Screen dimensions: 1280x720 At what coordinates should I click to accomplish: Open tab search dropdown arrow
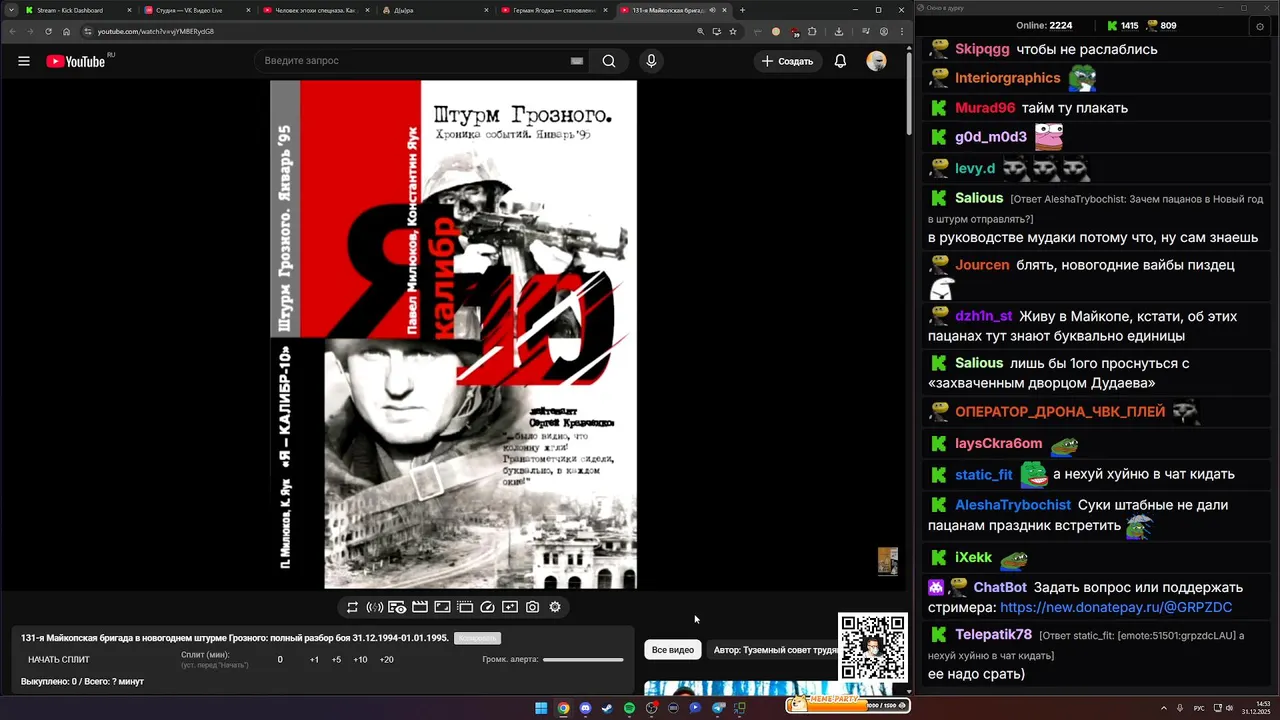click(x=10, y=10)
